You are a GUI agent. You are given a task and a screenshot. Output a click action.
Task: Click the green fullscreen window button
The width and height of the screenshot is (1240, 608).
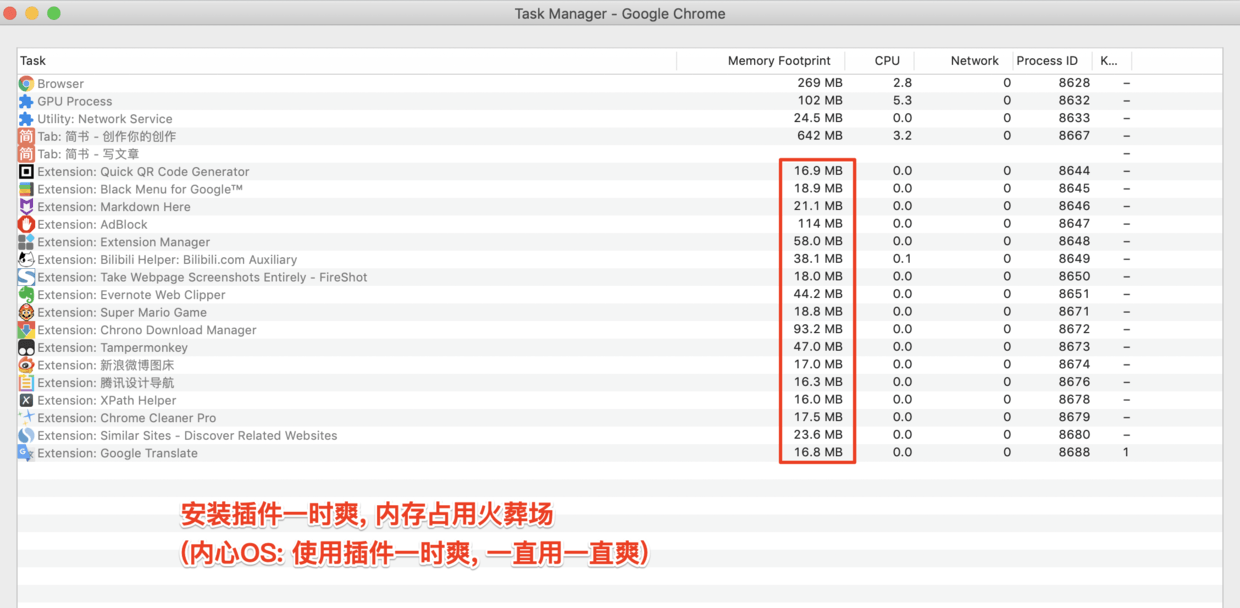coord(54,13)
